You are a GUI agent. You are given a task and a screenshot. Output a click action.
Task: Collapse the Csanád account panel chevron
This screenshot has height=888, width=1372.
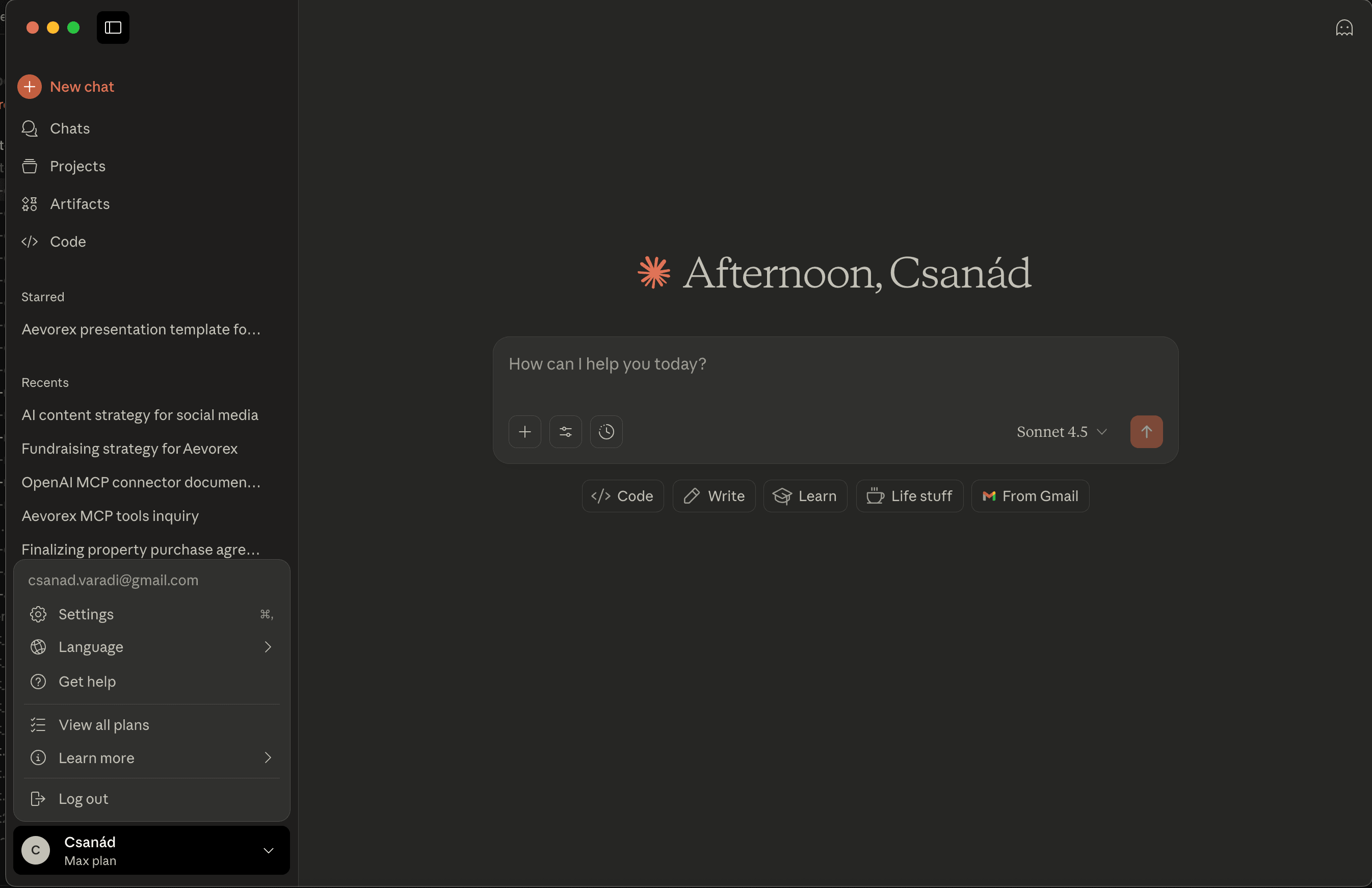[269, 850]
